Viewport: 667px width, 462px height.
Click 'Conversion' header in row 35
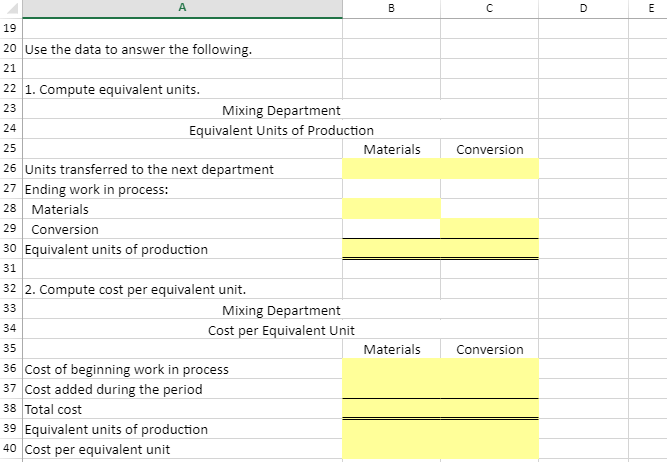[x=490, y=349]
